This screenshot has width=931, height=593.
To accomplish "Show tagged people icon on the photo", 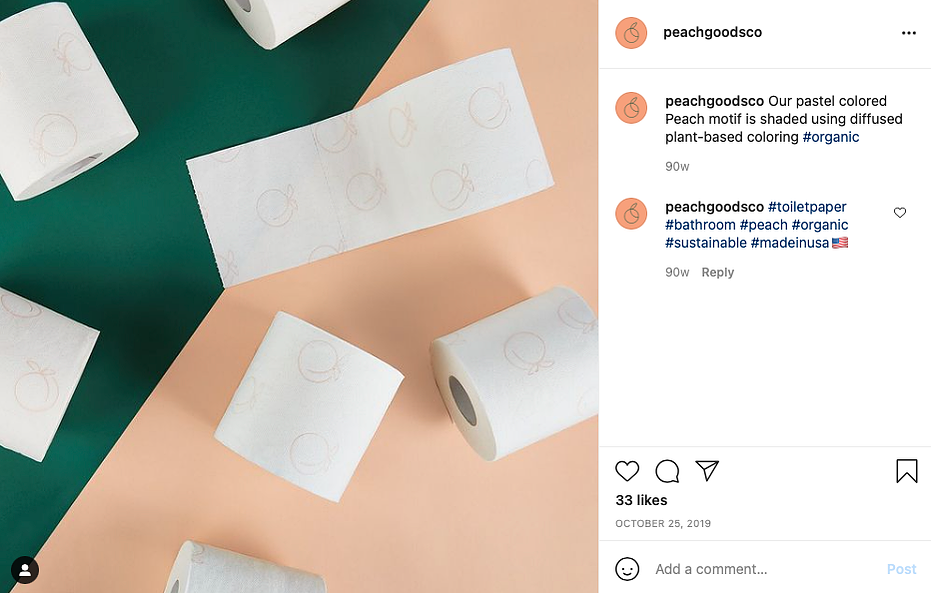I will [25, 570].
